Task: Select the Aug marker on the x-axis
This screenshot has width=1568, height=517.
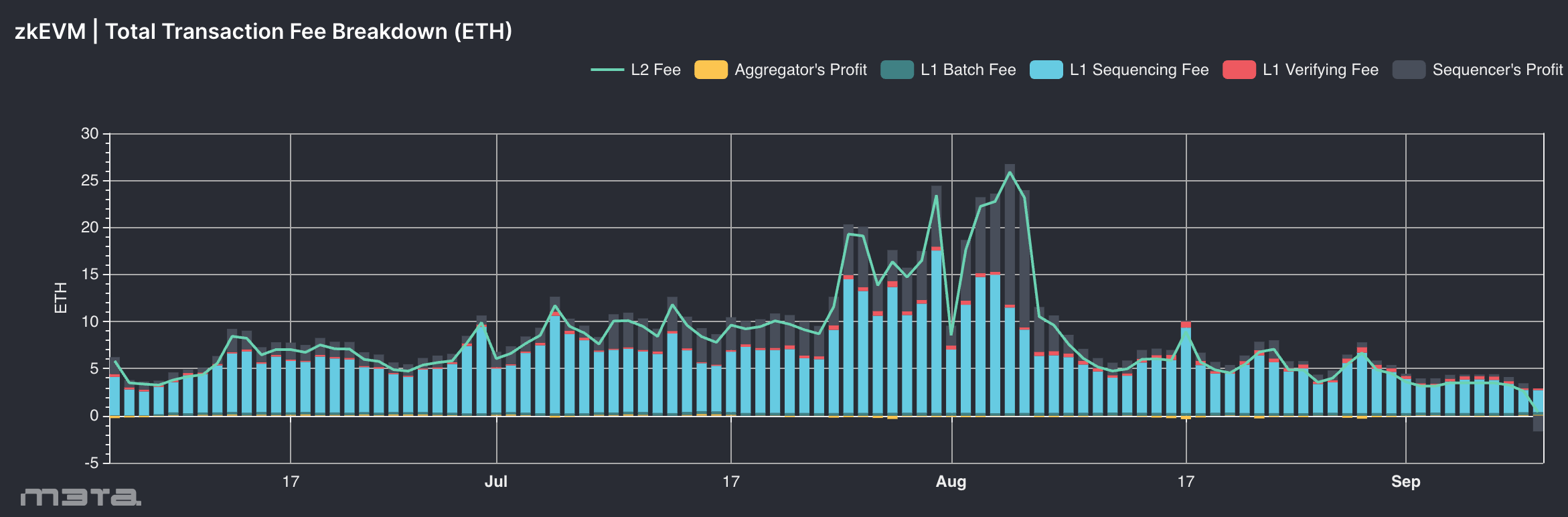Action: pyautogui.click(x=951, y=482)
